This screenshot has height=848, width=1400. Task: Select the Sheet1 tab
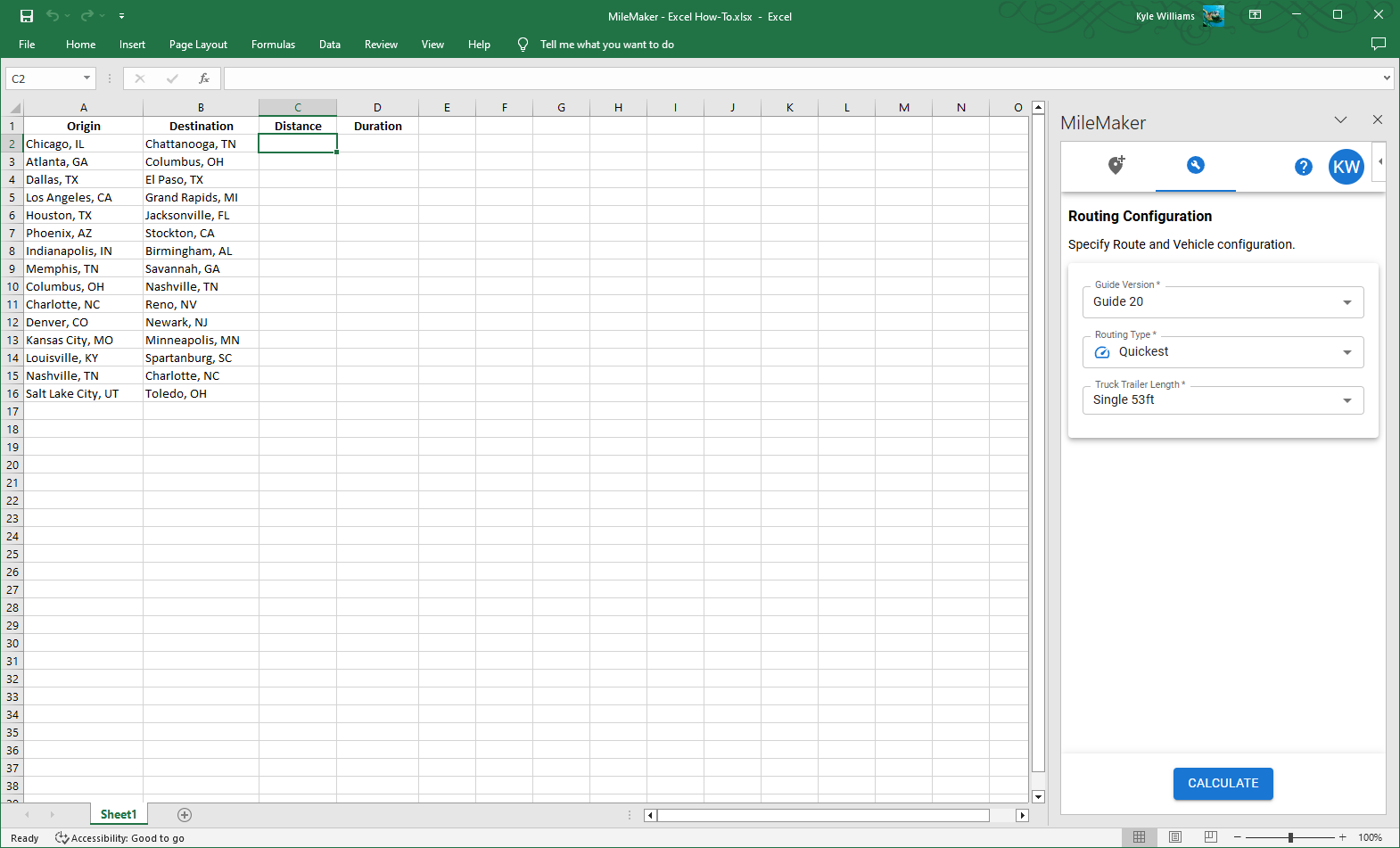coord(119,815)
